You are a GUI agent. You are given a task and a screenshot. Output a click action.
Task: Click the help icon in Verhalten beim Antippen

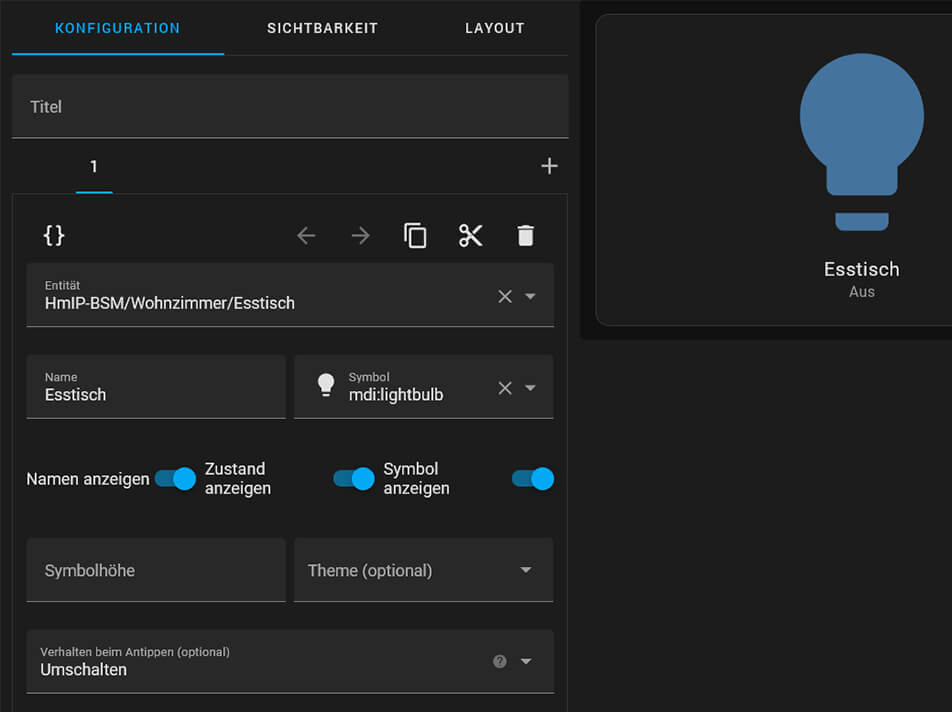coord(500,661)
